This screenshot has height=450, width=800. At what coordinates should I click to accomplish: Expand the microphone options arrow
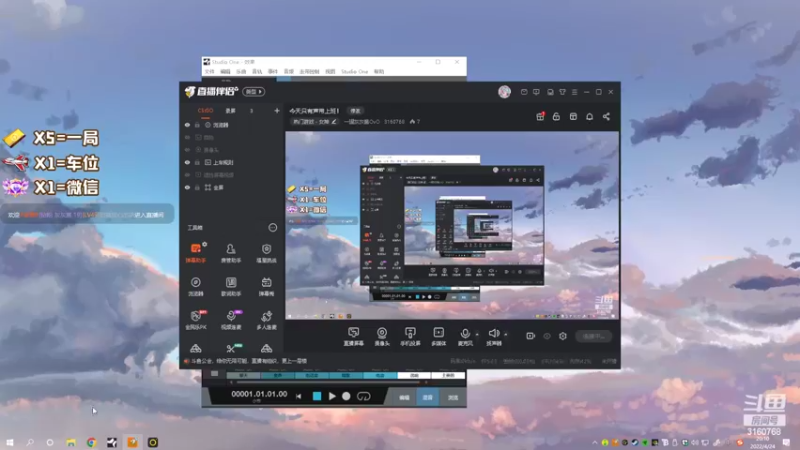(x=477, y=334)
